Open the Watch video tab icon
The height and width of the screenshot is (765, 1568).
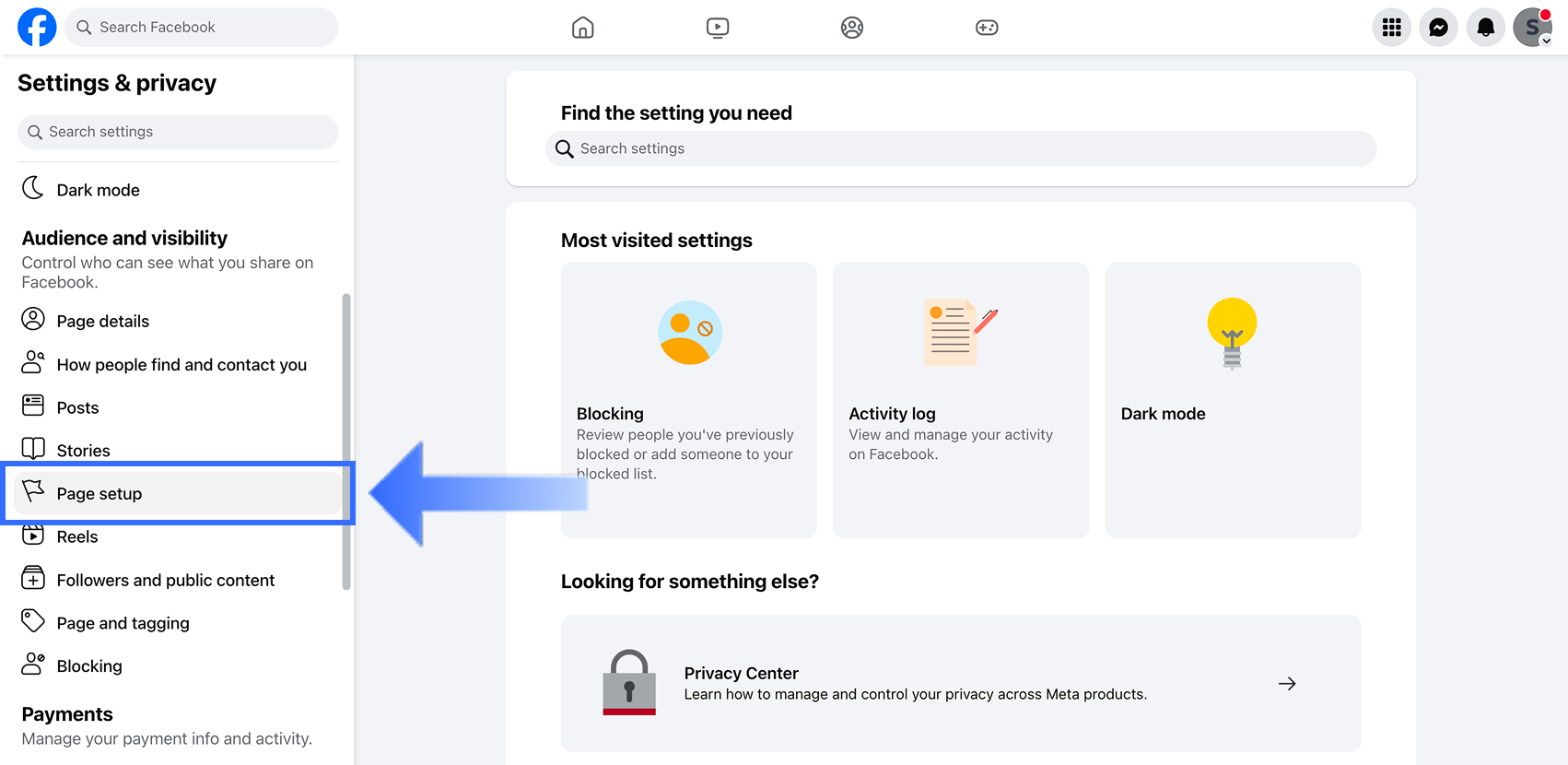pos(718,28)
